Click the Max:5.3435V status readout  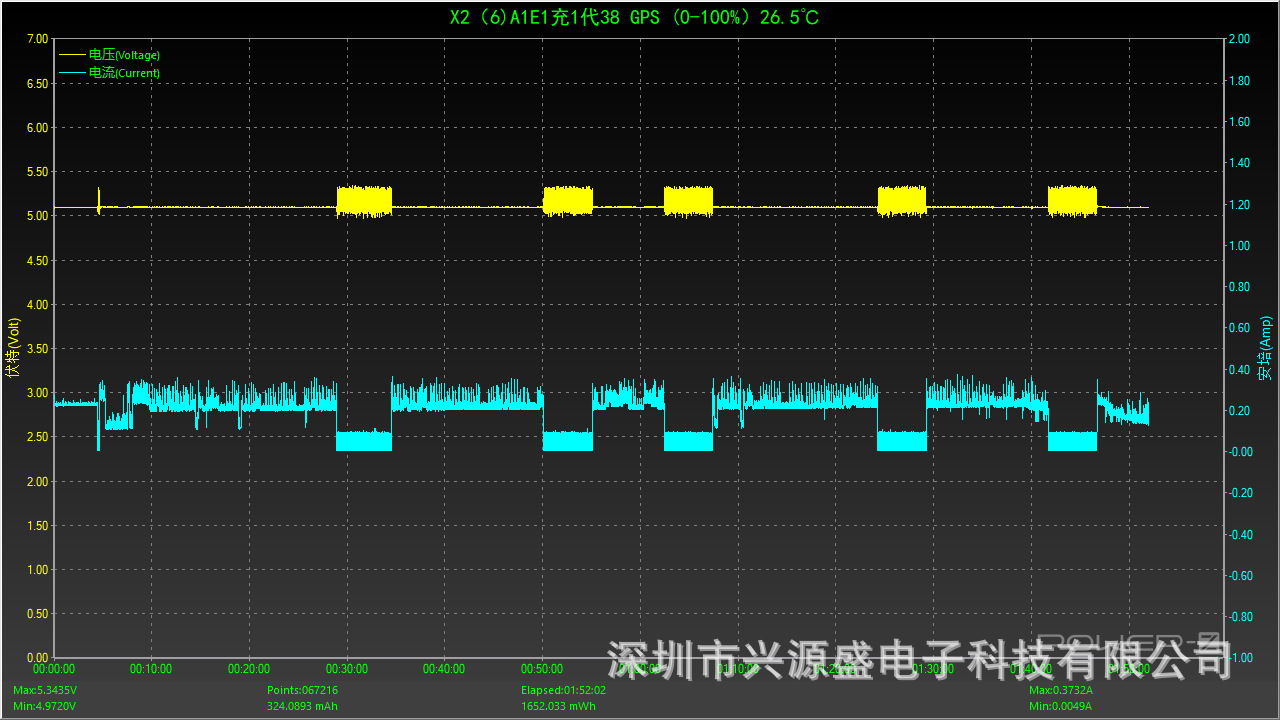tap(45, 691)
